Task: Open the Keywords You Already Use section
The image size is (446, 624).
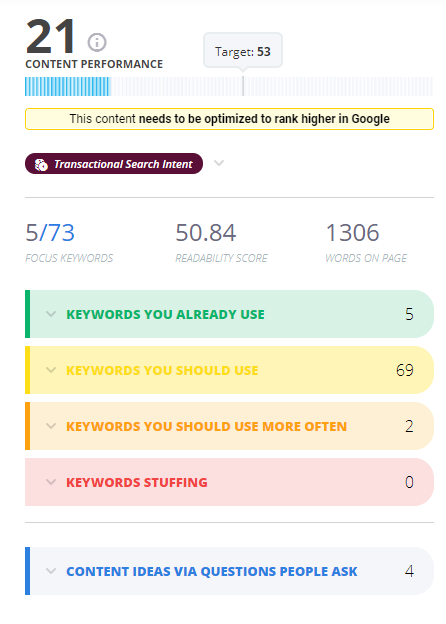Action: (229, 314)
